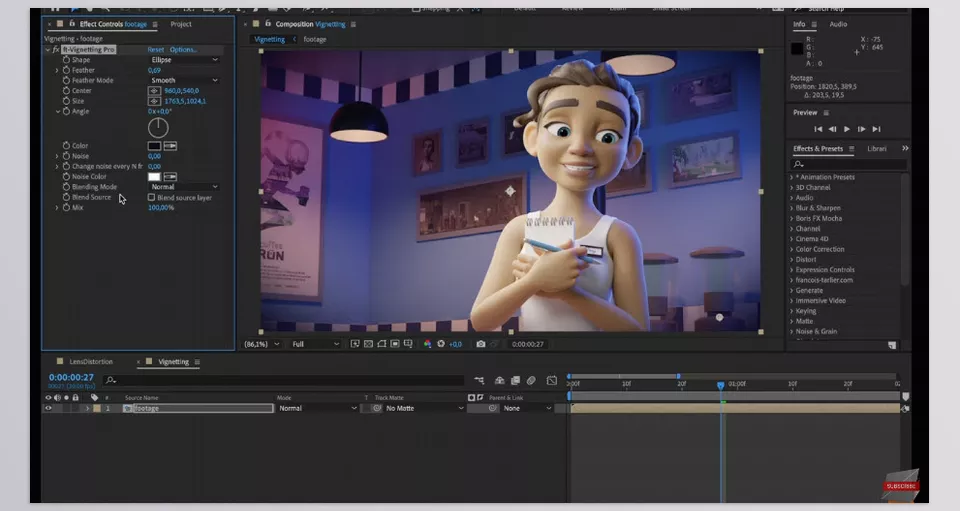960x511 pixels.
Task: Open the Blending Mode dropdown in Effect Controls
Action: 184,187
